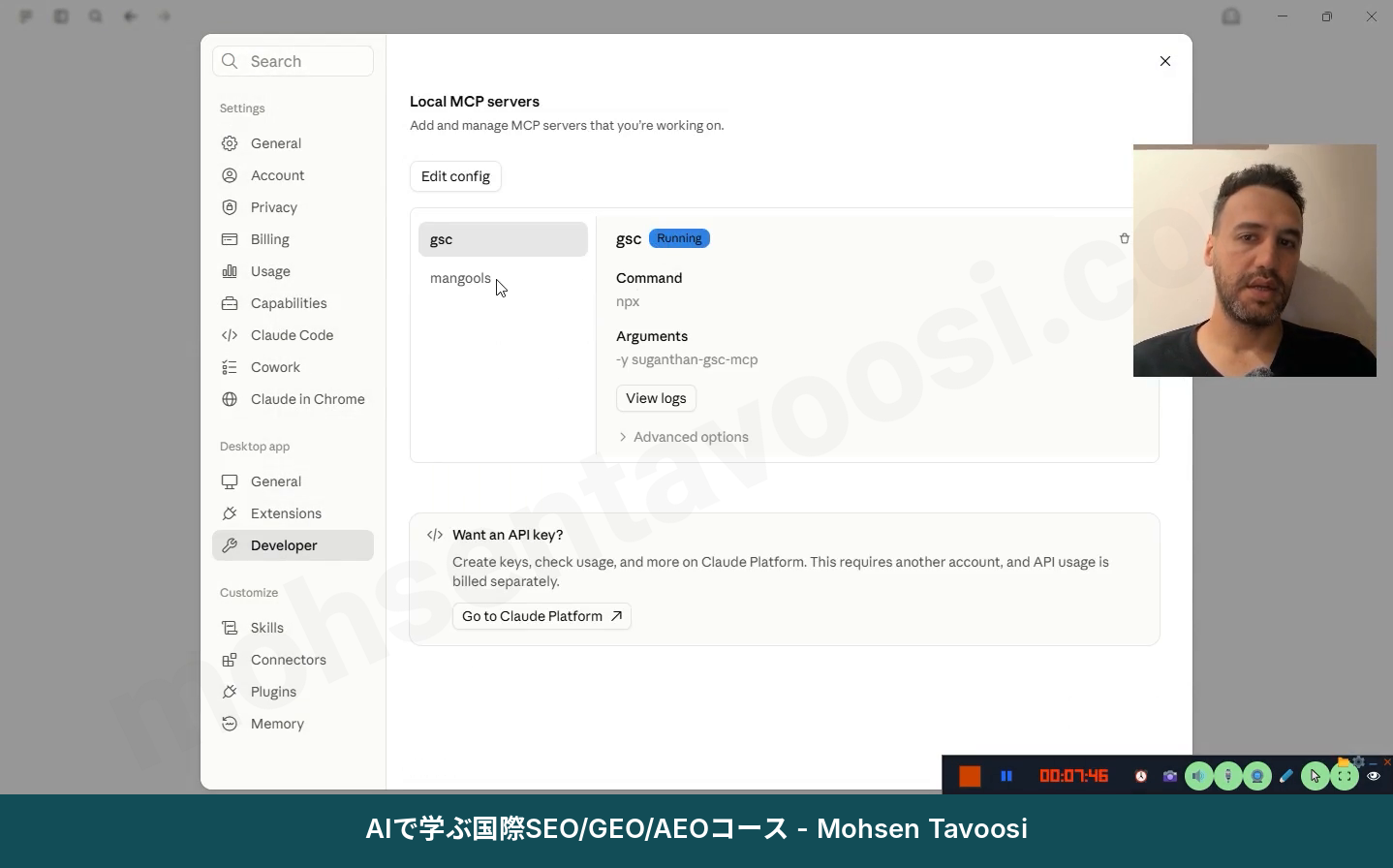The image size is (1393, 868).
Task: Toggle webcam overlay in recorder bar
Action: point(1257,776)
